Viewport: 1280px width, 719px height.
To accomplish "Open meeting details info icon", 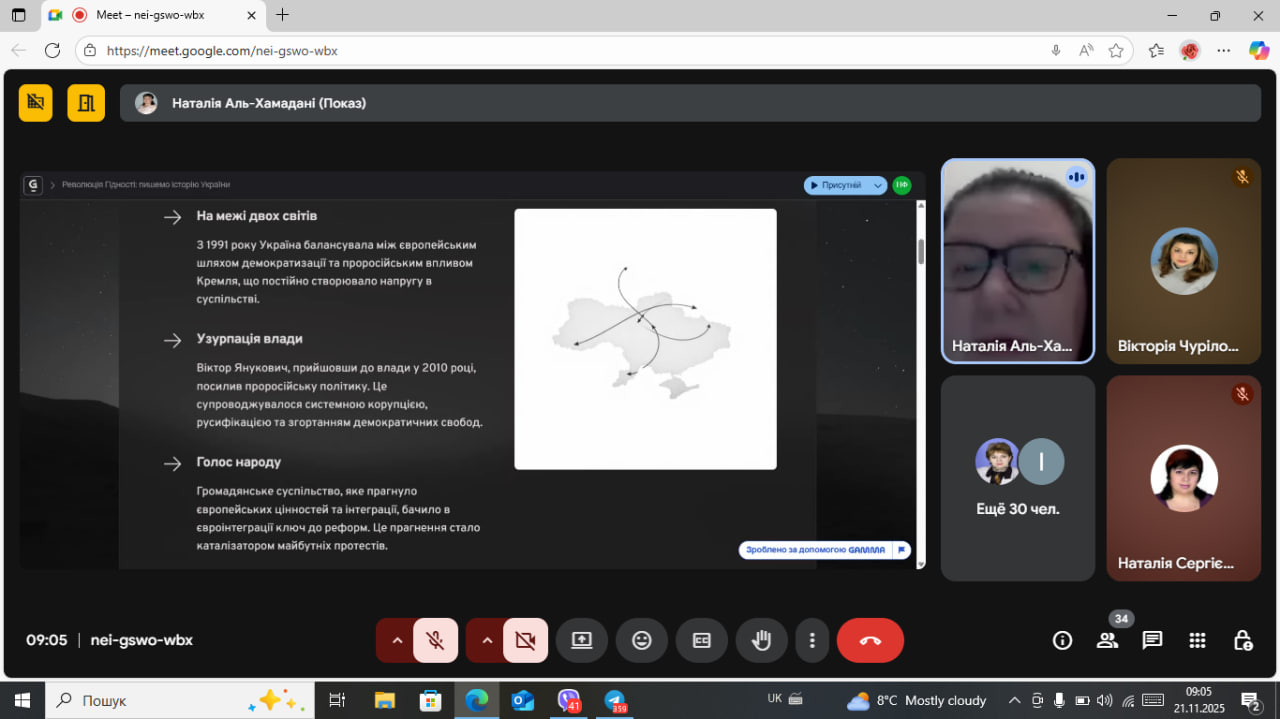I will (x=1062, y=640).
